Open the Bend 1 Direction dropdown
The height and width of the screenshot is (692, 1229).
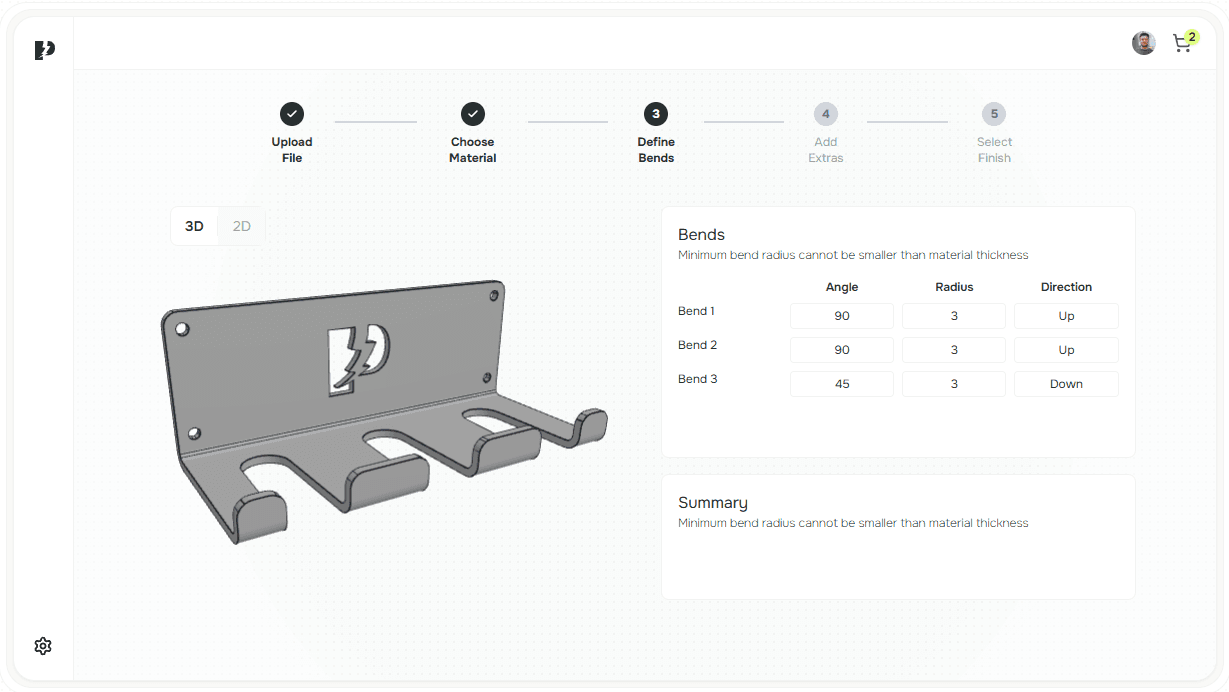click(x=1066, y=316)
